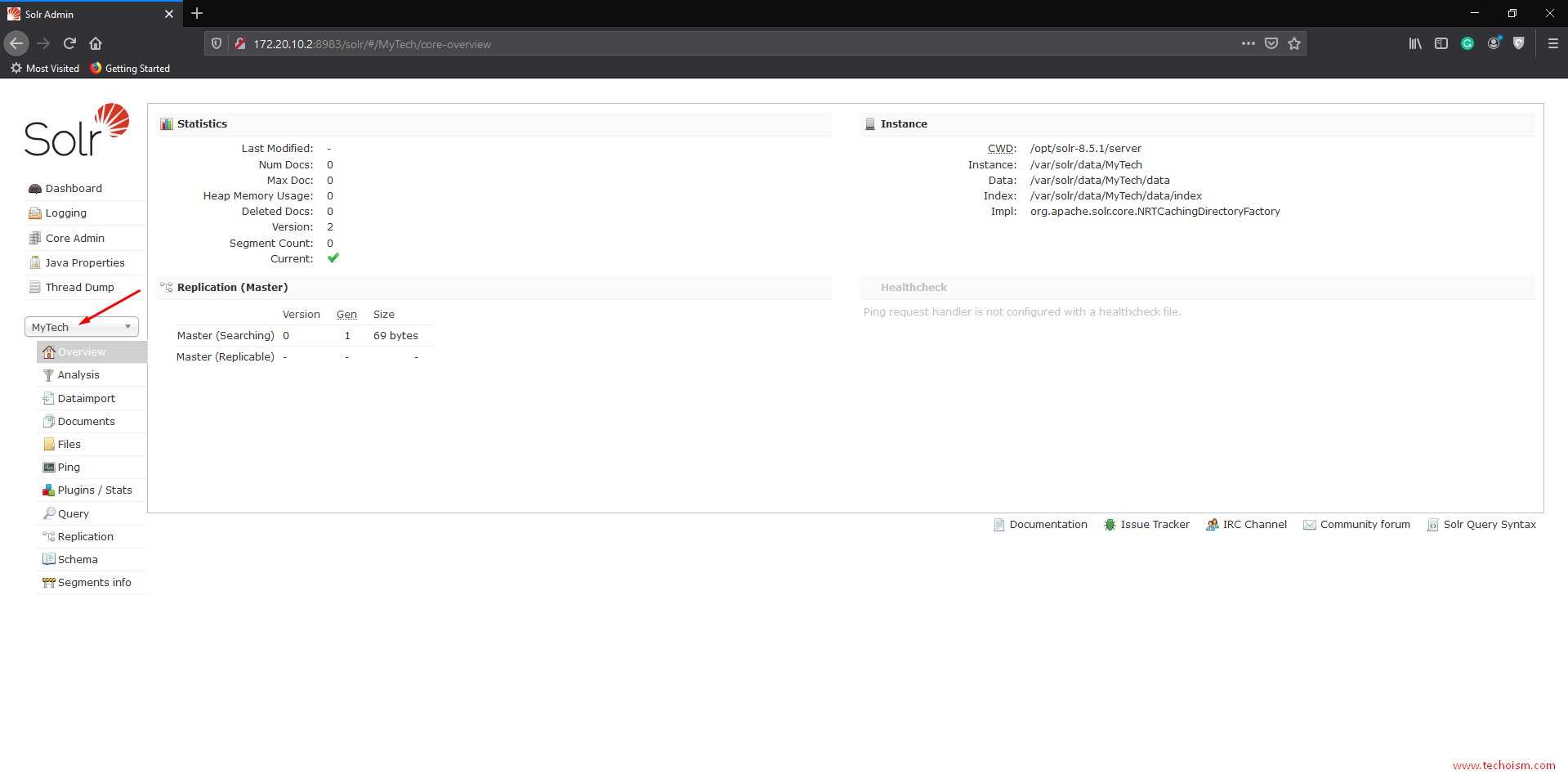The image size is (1568, 779).
Task: Click the Overview house icon
Action: (x=49, y=352)
